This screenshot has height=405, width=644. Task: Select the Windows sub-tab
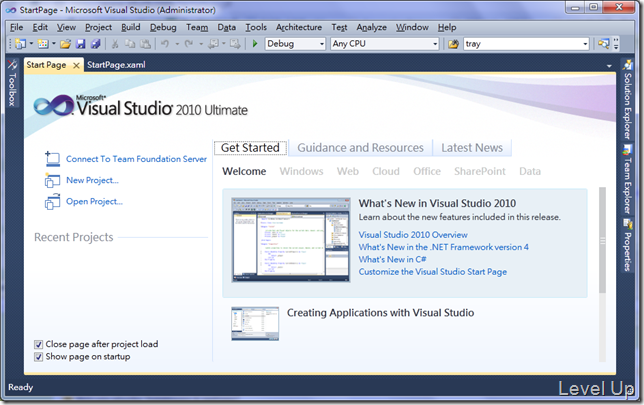click(301, 171)
